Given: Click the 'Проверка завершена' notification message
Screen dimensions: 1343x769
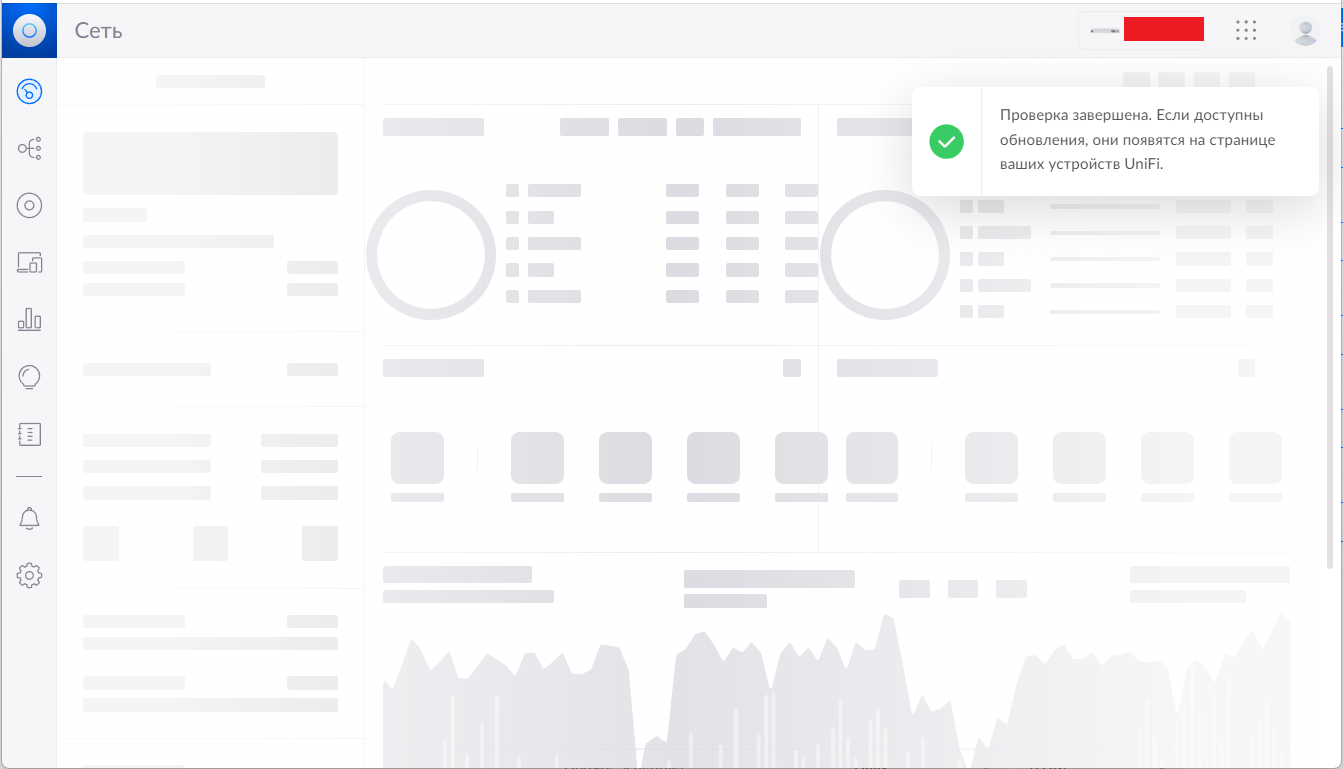Looking at the screenshot, I should (1137, 140).
